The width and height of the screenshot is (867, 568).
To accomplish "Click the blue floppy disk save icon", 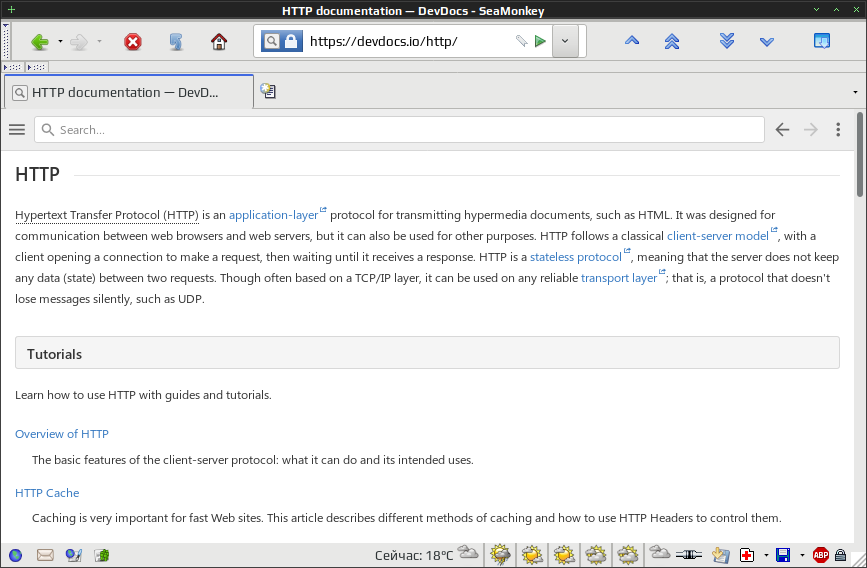I will (x=783, y=555).
